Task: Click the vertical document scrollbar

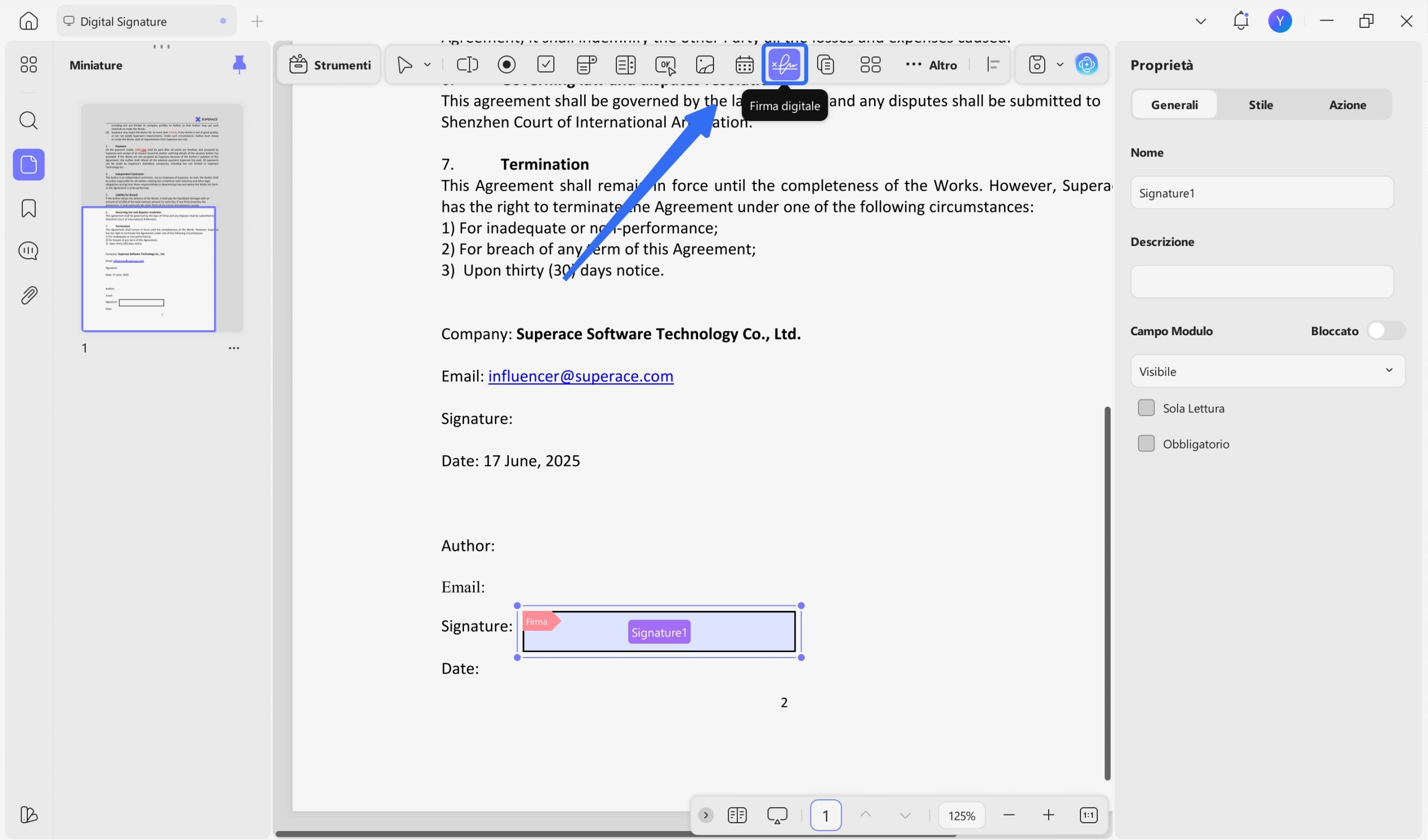Action: 1107,593
